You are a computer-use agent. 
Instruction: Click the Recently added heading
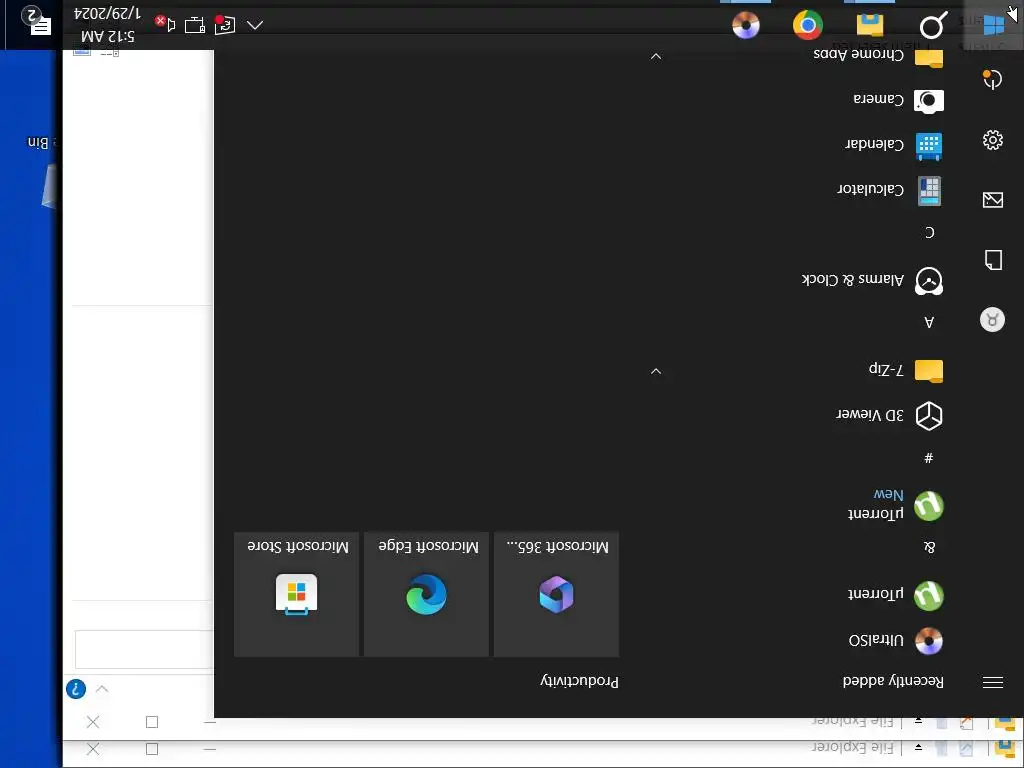click(893, 681)
